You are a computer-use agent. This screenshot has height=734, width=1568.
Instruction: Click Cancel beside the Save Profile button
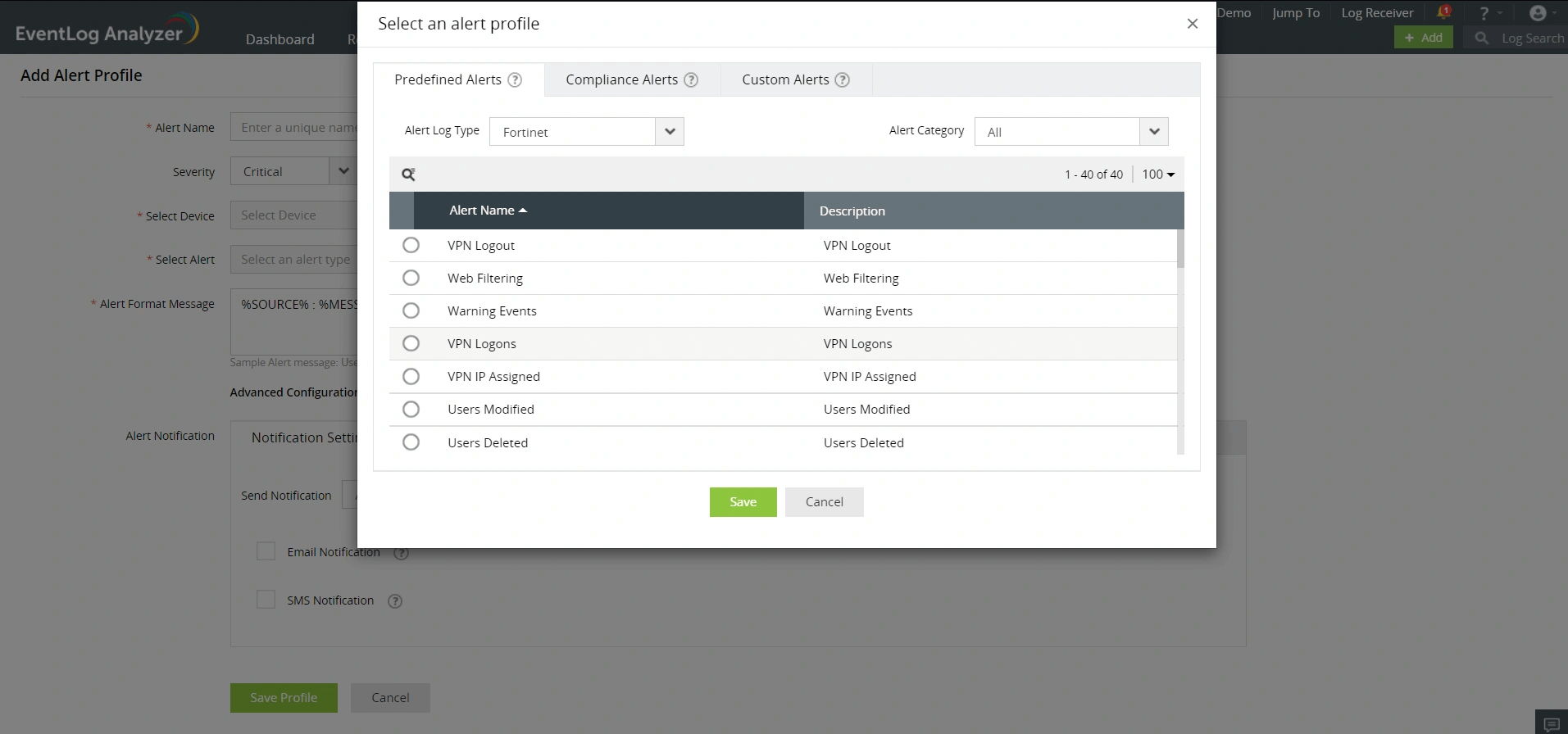point(390,698)
